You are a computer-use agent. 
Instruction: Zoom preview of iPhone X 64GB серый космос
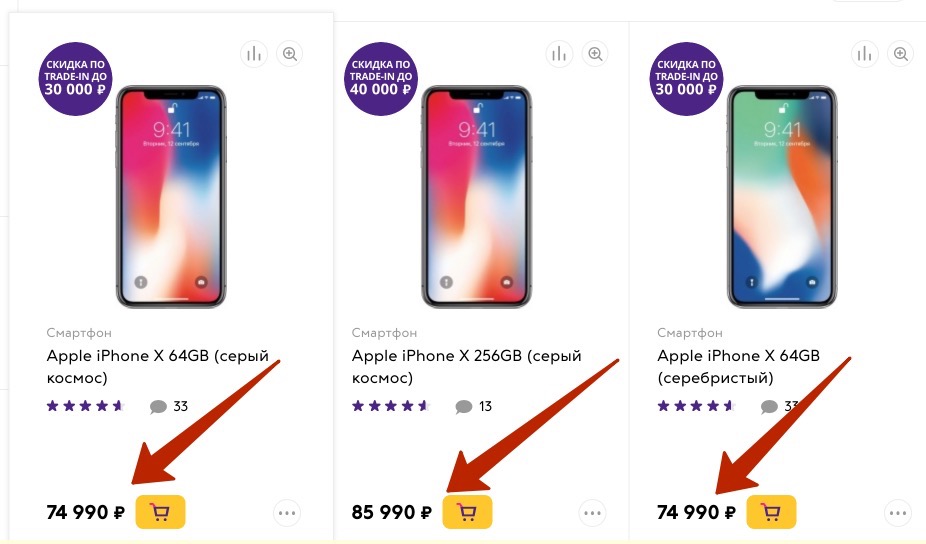pos(290,54)
